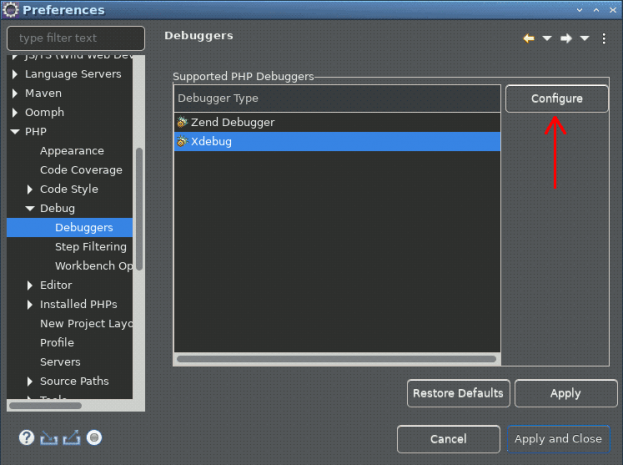Open the Profile preference page
The height and width of the screenshot is (465, 623).
[57, 343]
